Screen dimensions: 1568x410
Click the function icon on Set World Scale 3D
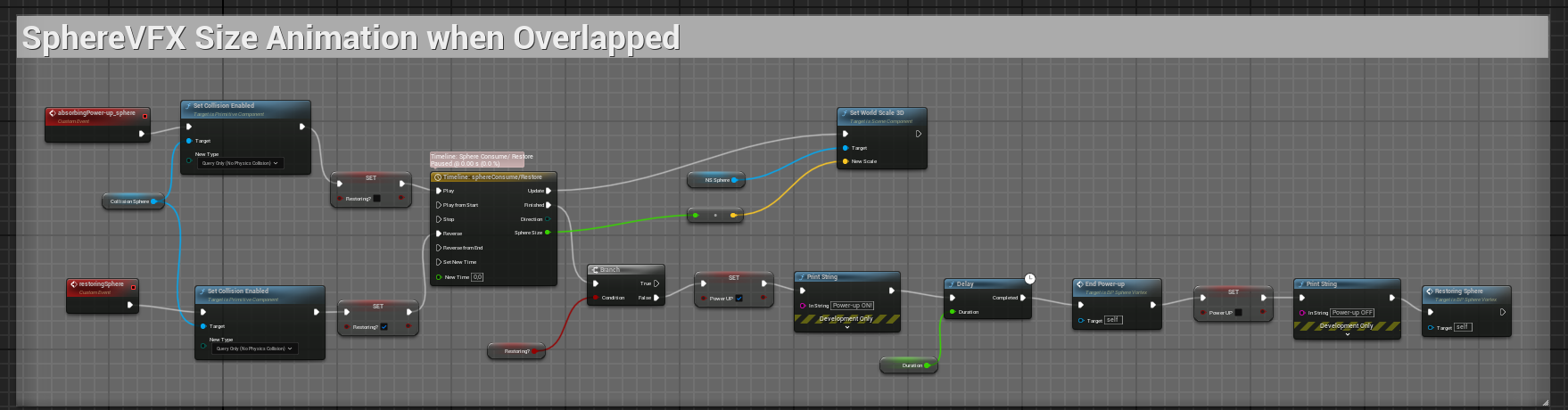coord(844,113)
